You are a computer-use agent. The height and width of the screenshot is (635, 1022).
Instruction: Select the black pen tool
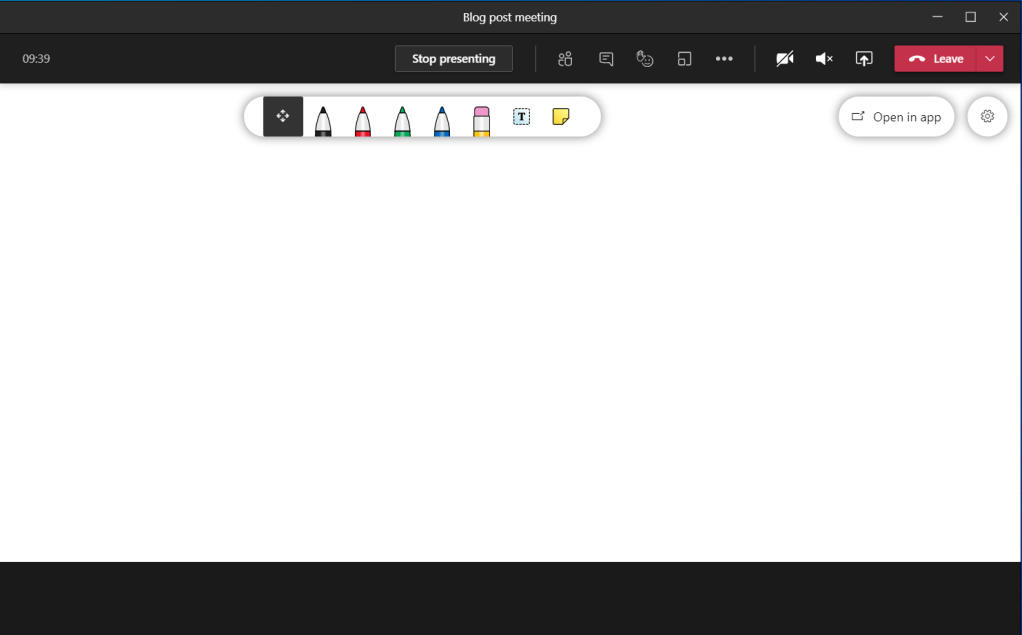point(323,120)
